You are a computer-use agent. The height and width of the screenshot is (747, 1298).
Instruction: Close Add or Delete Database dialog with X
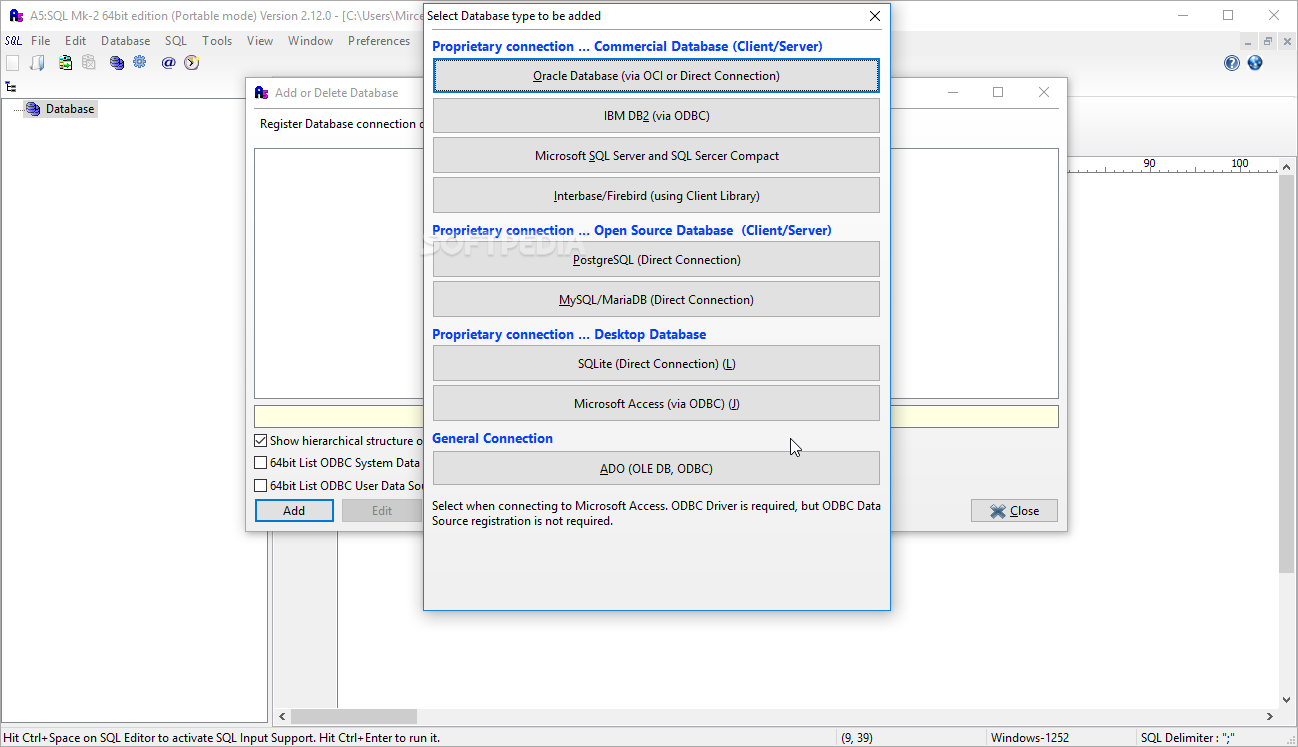(x=1044, y=92)
